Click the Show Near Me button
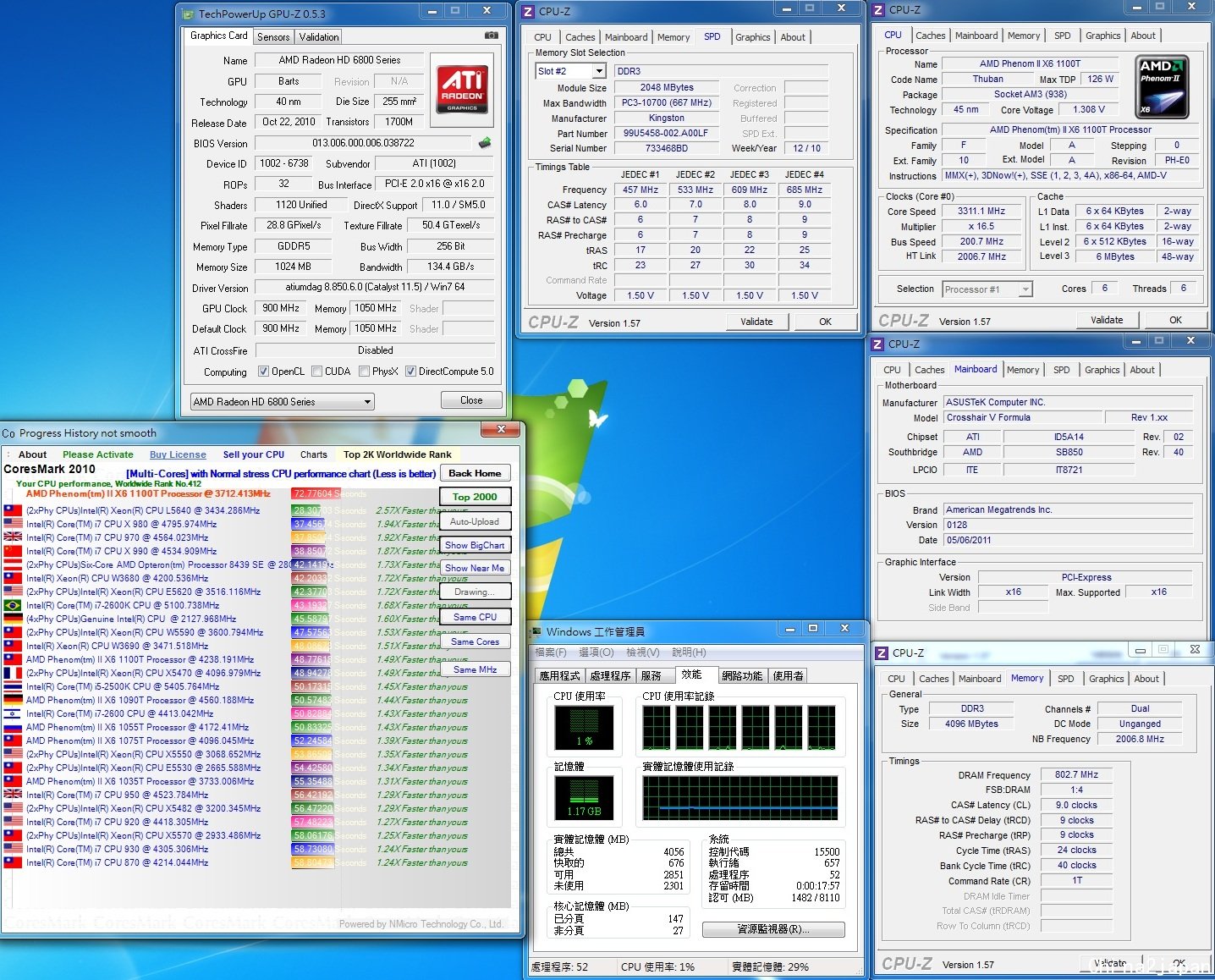Screen dimensions: 1215x980 475,568
